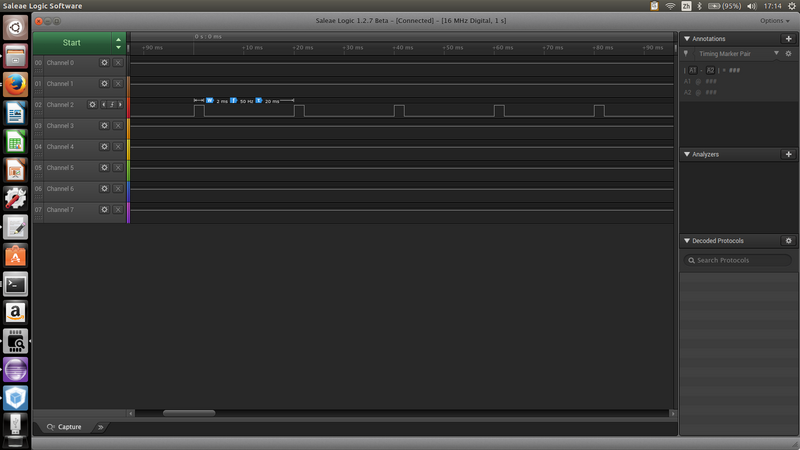Select the Capture tab
The width and height of the screenshot is (800, 450).
[x=64, y=427]
